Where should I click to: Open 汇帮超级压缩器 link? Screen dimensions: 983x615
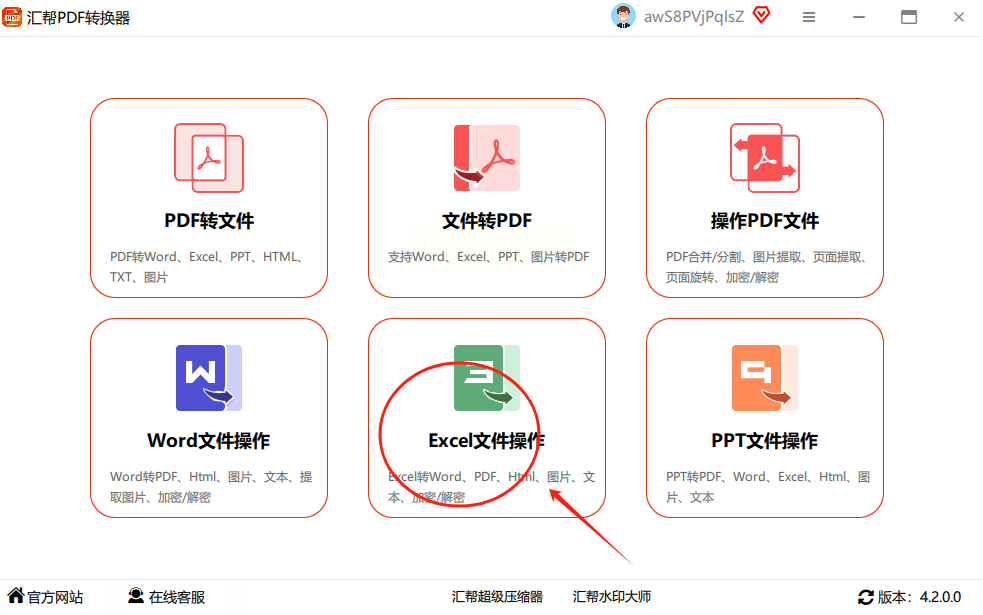(497, 597)
